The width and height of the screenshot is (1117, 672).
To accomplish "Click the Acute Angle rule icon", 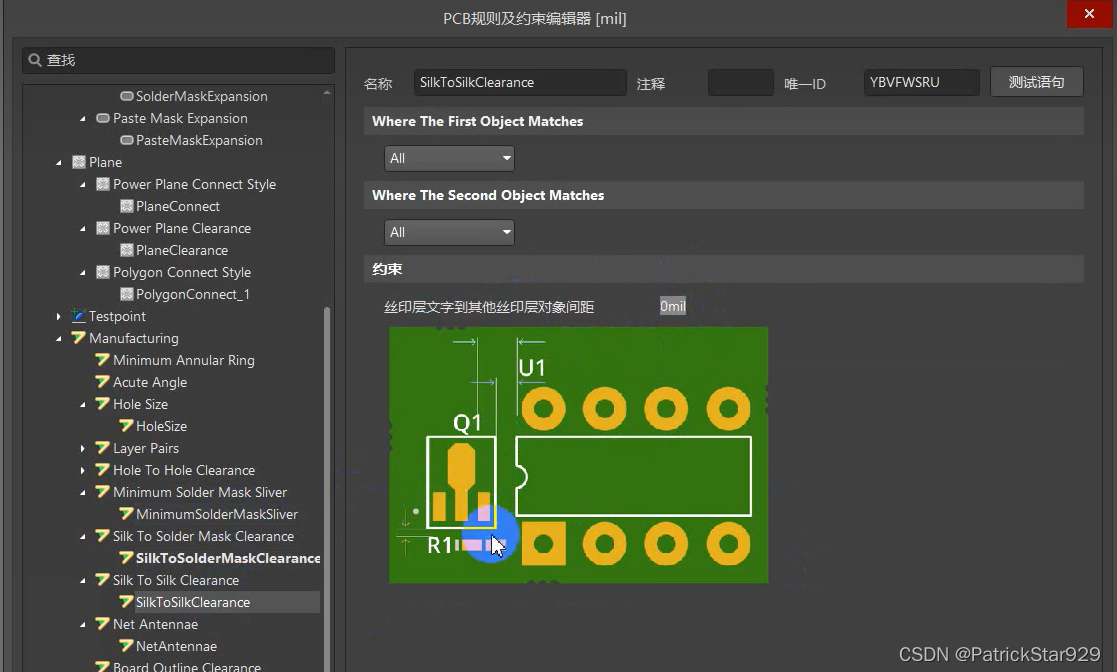I will [103, 382].
